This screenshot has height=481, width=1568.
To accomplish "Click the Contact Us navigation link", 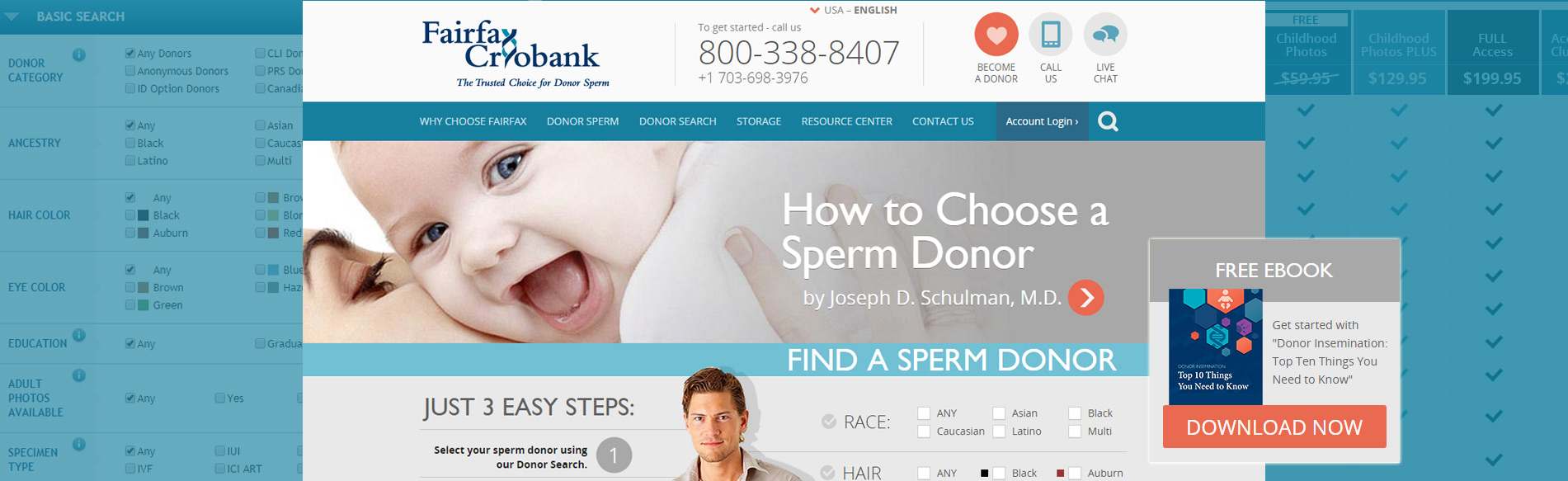I will (x=943, y=121).
